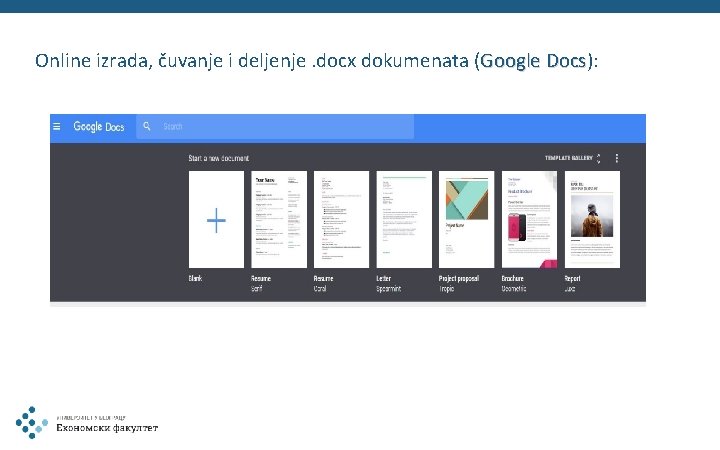Click the 'Start a new document' heading
This screenshot has width=720, height=450.
pyautogui.click(x=219, y=158)
